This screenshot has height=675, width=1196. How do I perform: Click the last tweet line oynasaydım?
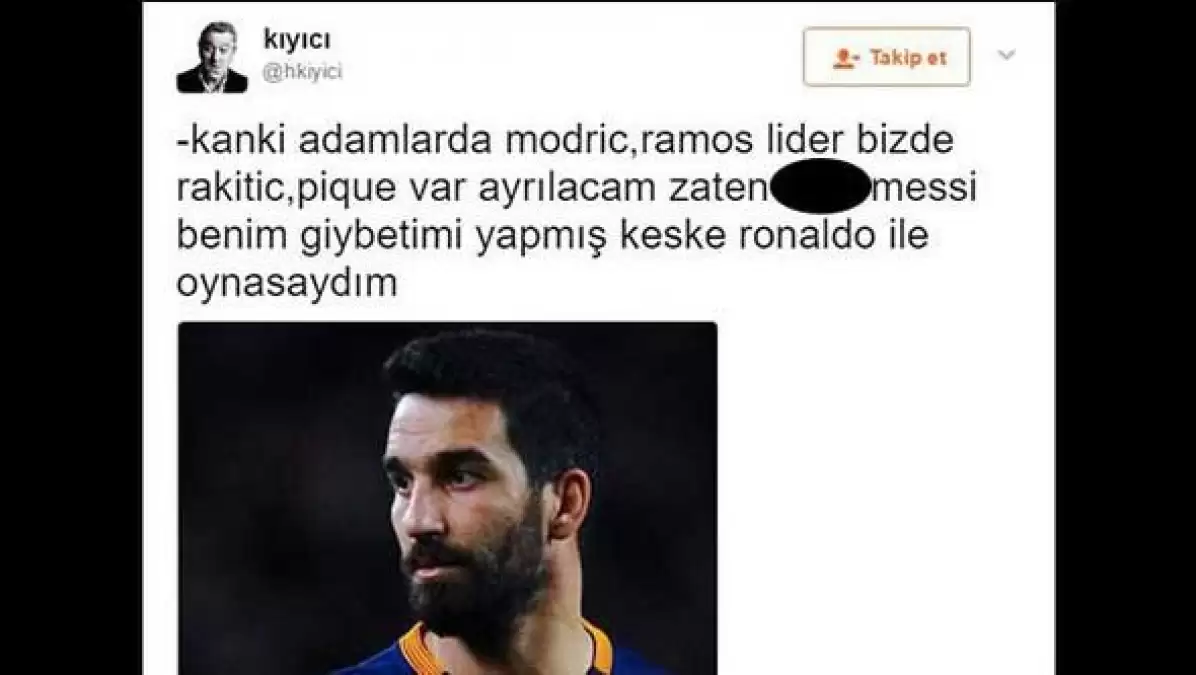287,284
